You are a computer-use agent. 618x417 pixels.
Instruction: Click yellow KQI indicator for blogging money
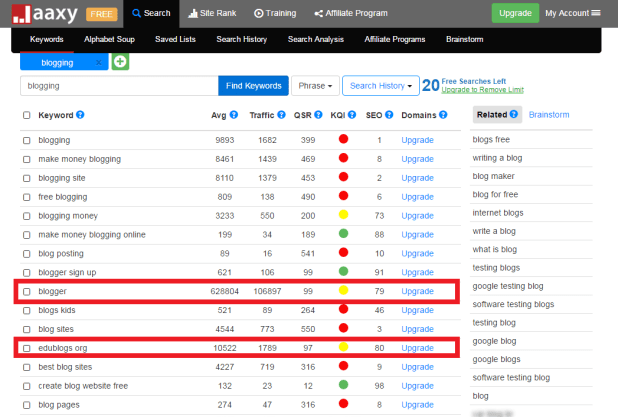(x=343, y=214)
